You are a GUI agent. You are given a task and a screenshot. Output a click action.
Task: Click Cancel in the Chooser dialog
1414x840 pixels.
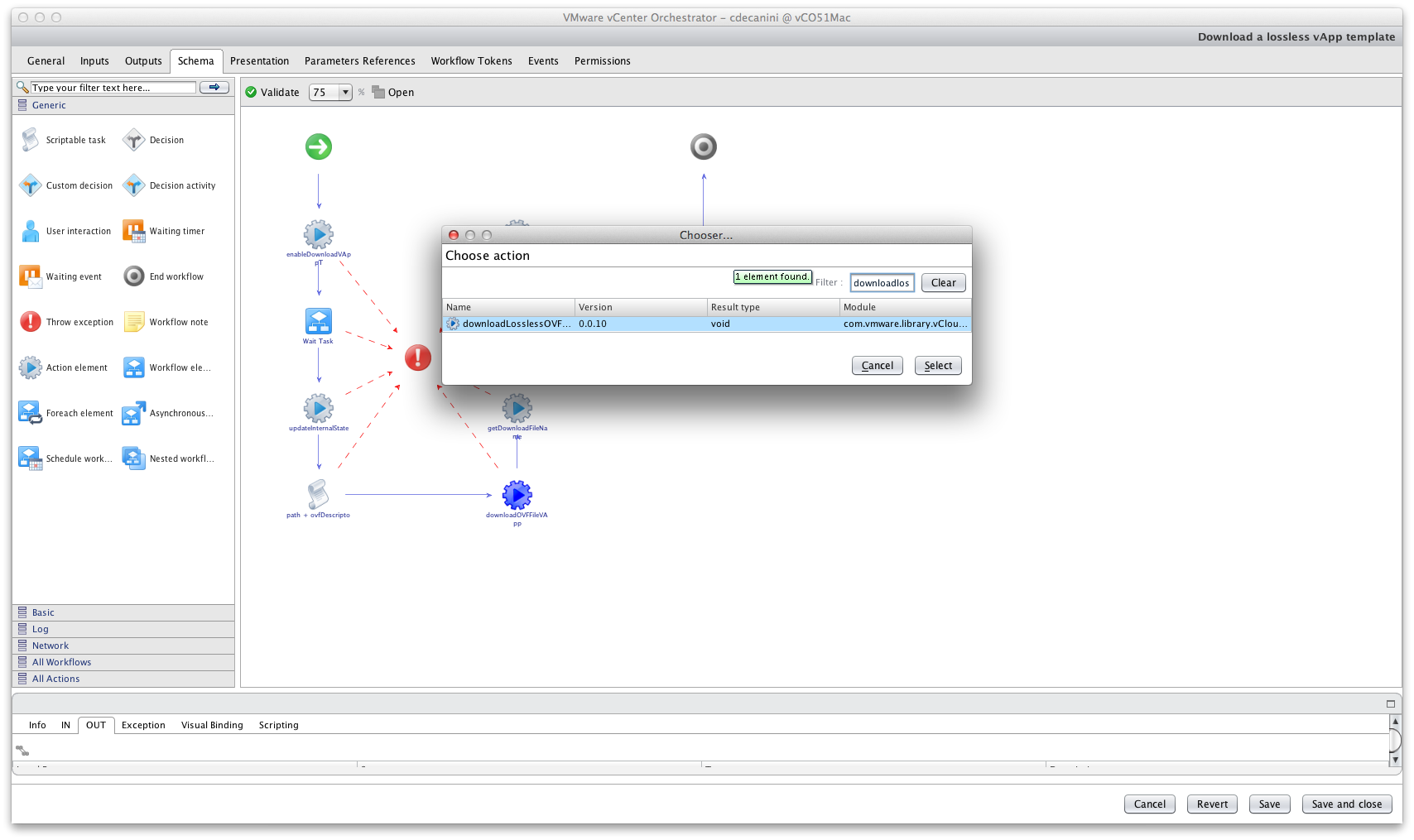[x=877, y=366]
